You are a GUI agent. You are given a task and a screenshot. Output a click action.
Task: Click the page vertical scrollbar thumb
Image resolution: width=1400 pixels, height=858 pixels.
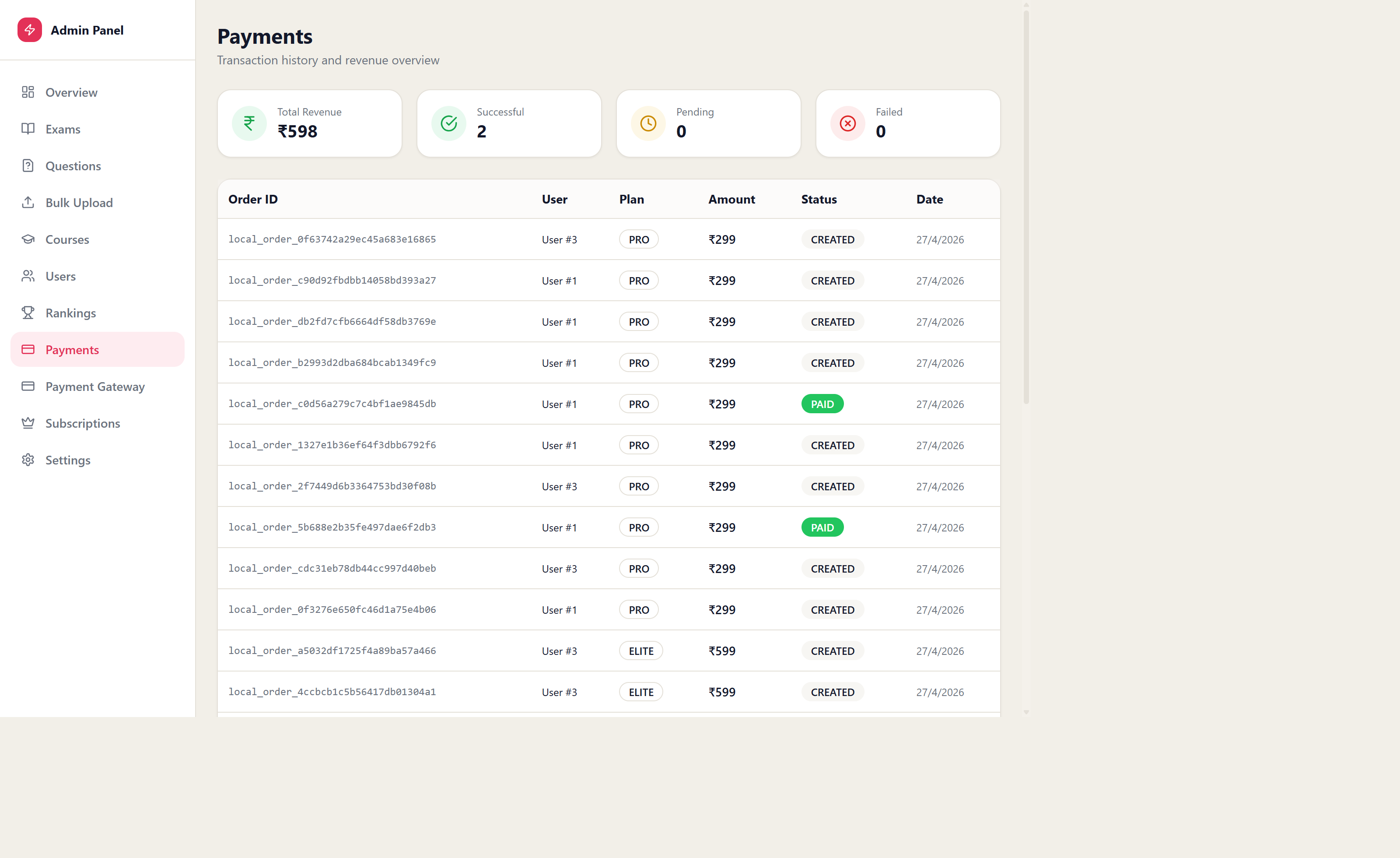pyautogui.click(x=1026, y=207)
